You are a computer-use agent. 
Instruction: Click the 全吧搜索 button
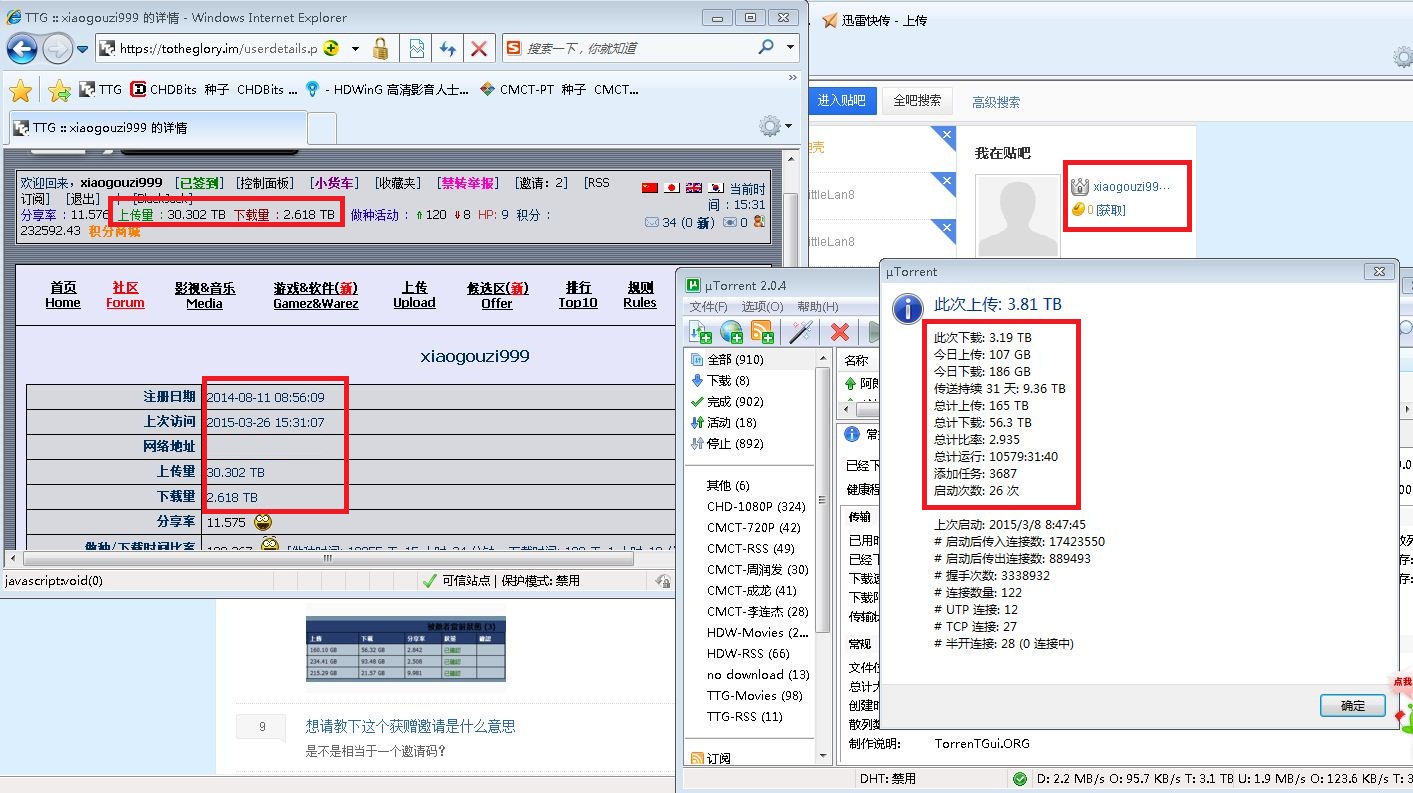(x=917, y=101)
